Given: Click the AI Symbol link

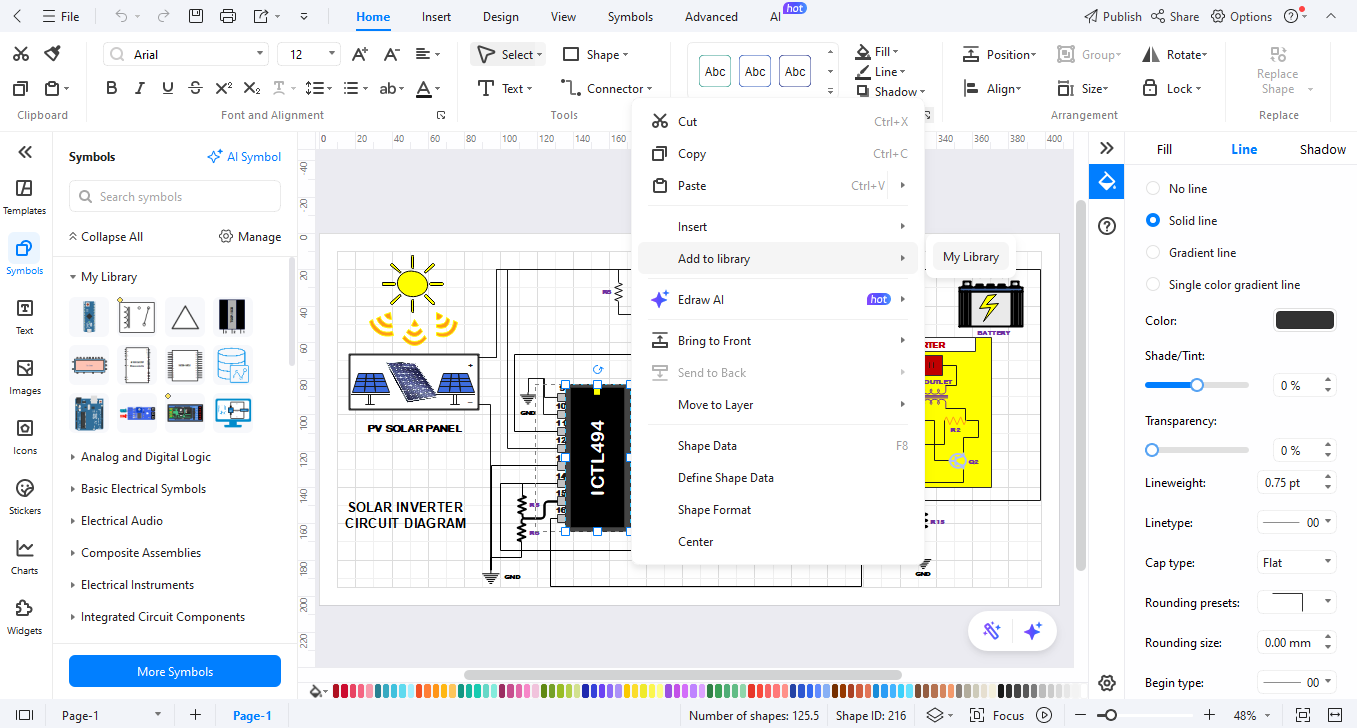Looking at the screenshot, I should (x=244, y=157).
